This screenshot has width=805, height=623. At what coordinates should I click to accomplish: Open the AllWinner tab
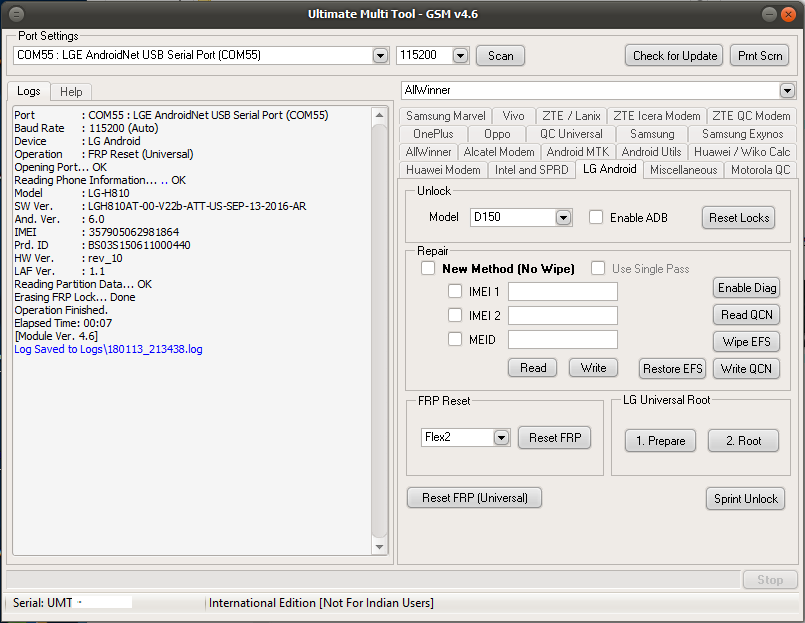pyautogui.click(x=428, y=152)
